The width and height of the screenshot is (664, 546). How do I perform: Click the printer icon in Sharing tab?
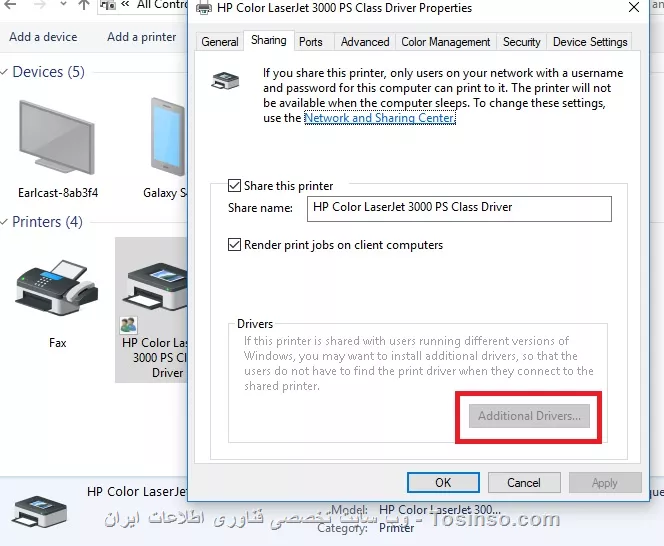(x=225, y=80)
